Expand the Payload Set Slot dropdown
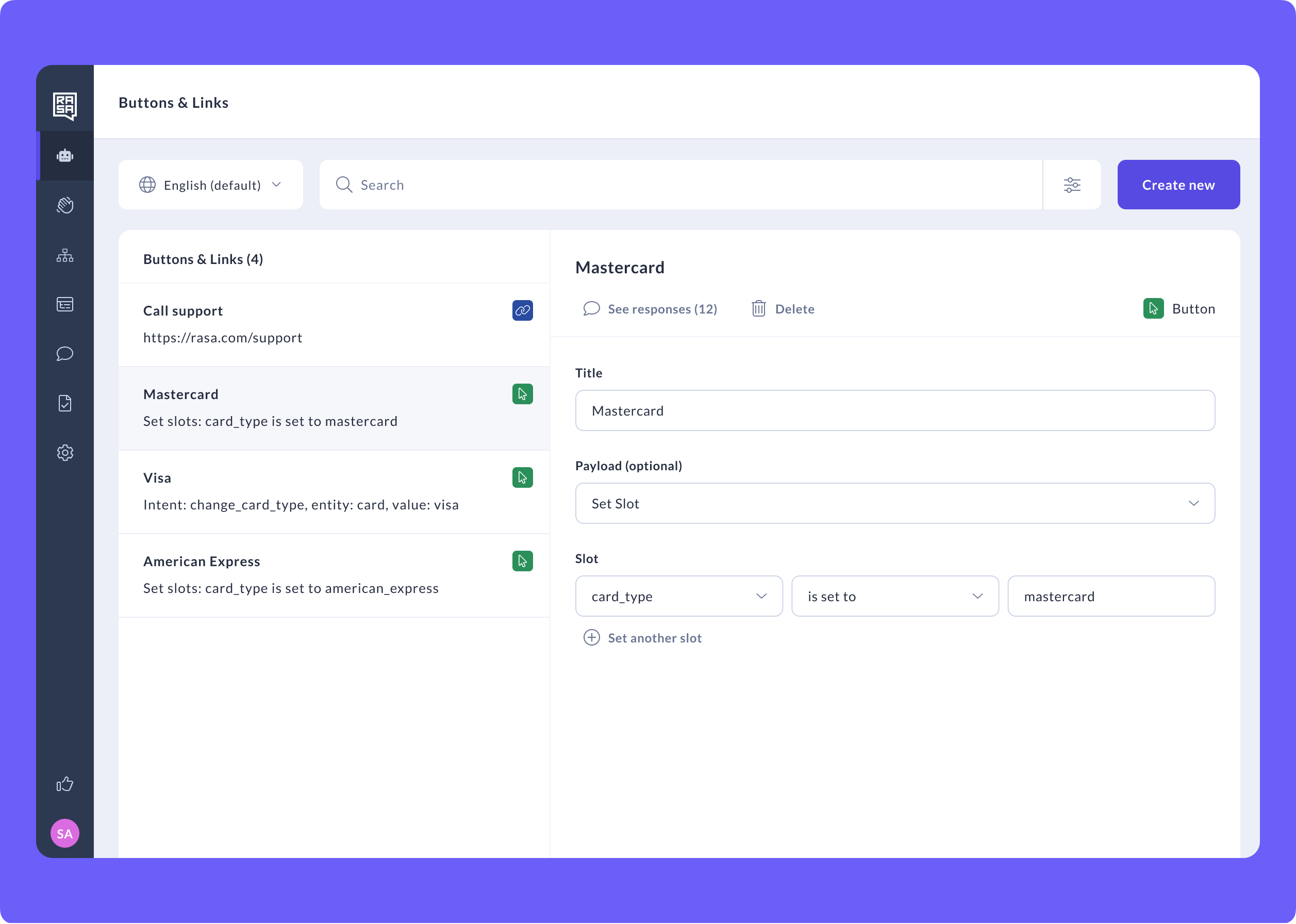 (894, 504)
